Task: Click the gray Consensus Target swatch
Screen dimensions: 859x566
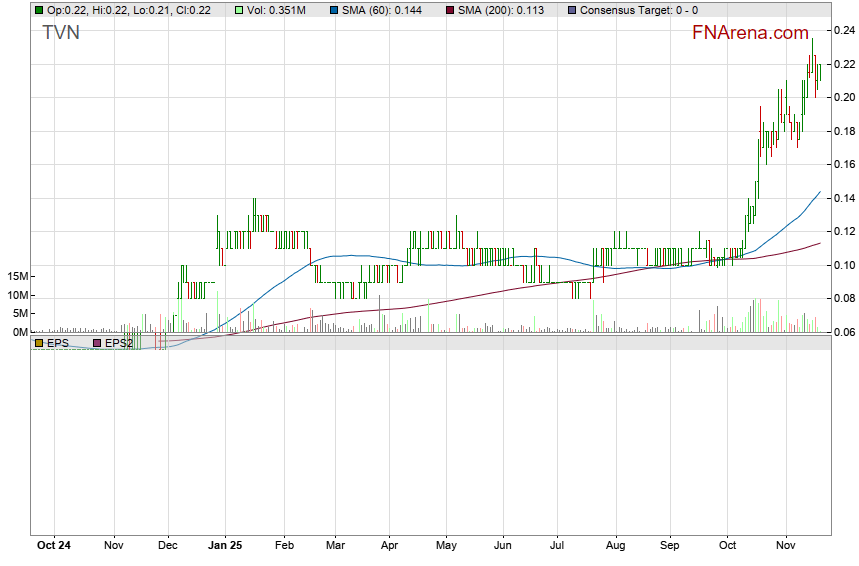Action: pos(571,10)
